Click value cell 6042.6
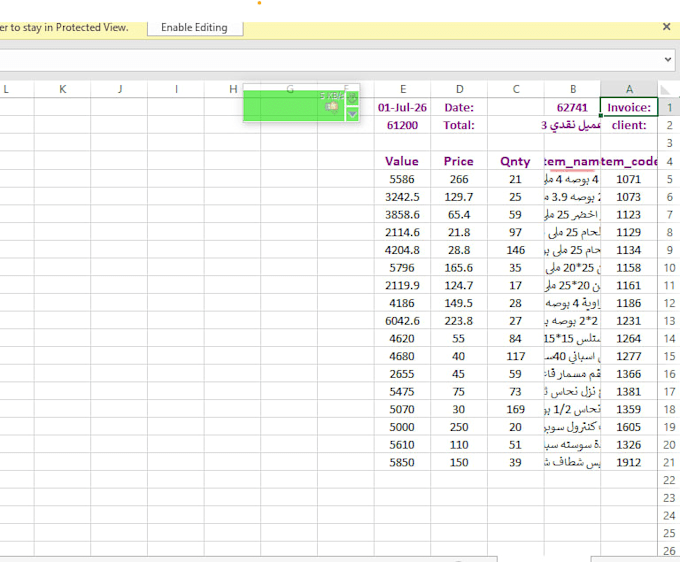This screenshot has height=562, width=680. tap(402, 321)
